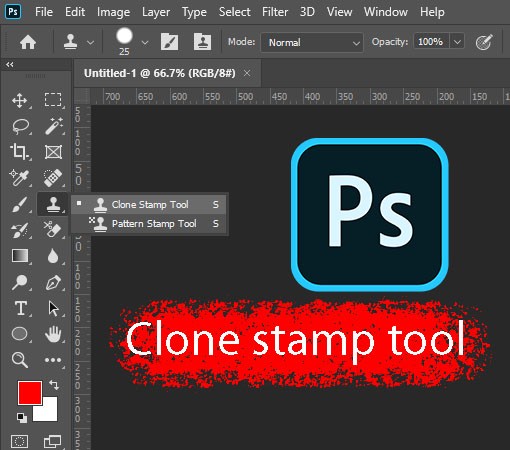
Task: Open the Edit Toolbar three-dots menu
Action: click(x=53, y=360)
